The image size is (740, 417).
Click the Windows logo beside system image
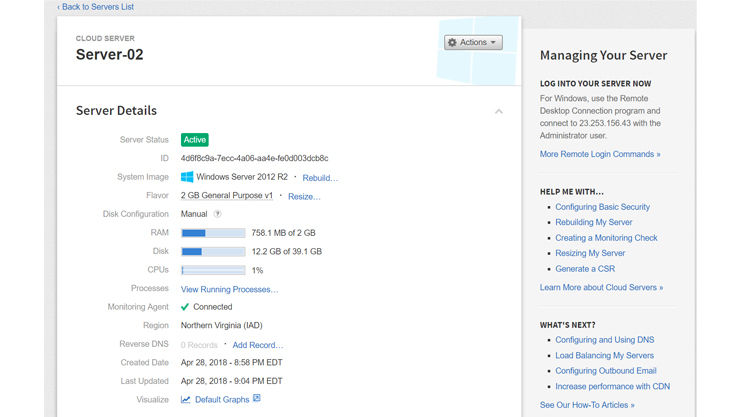(x=187, y=177)
